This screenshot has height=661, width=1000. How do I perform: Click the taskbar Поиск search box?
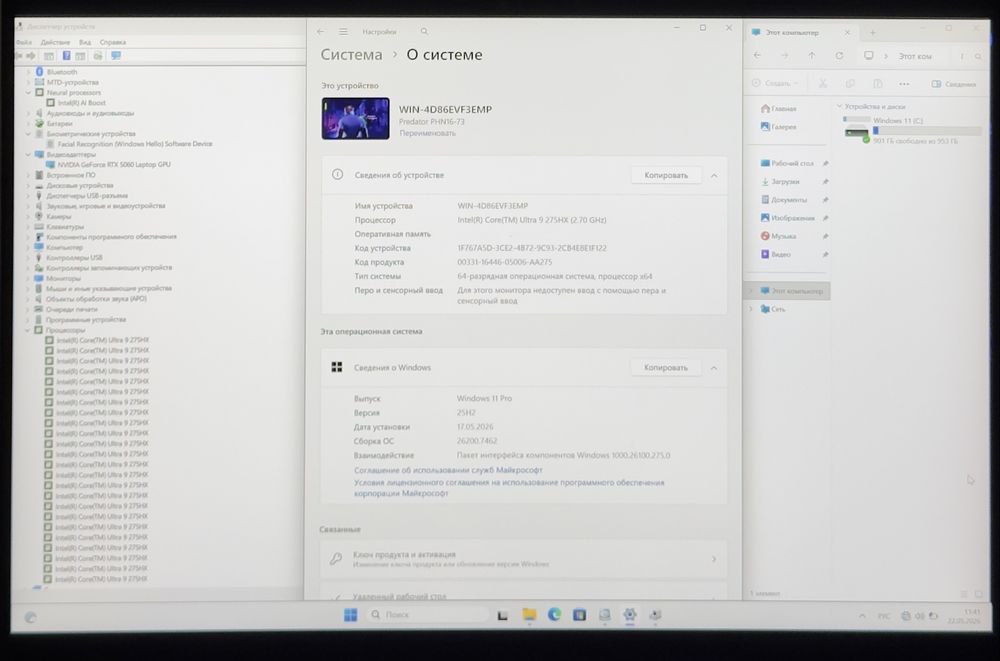click(428, 614)
